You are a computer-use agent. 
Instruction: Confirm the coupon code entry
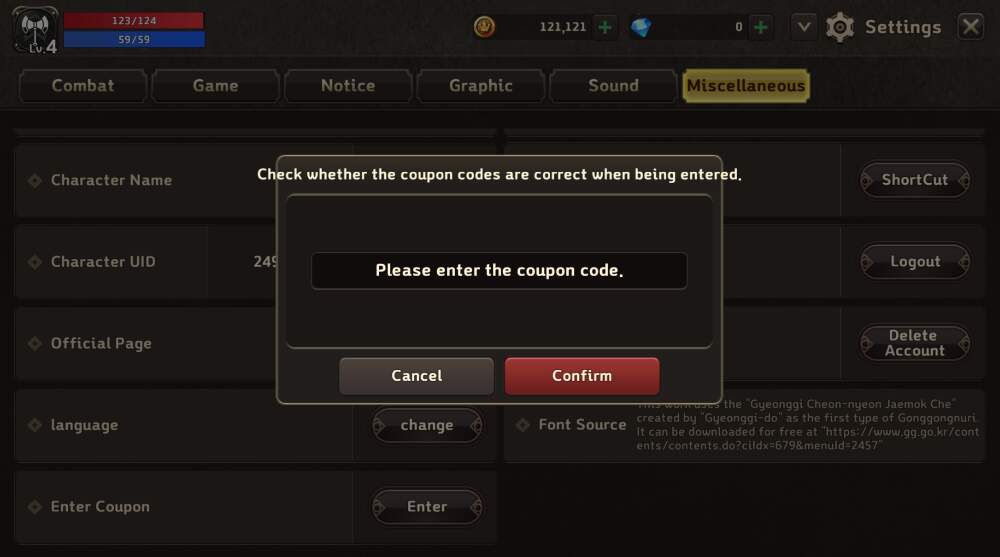[x=582, y=376]
